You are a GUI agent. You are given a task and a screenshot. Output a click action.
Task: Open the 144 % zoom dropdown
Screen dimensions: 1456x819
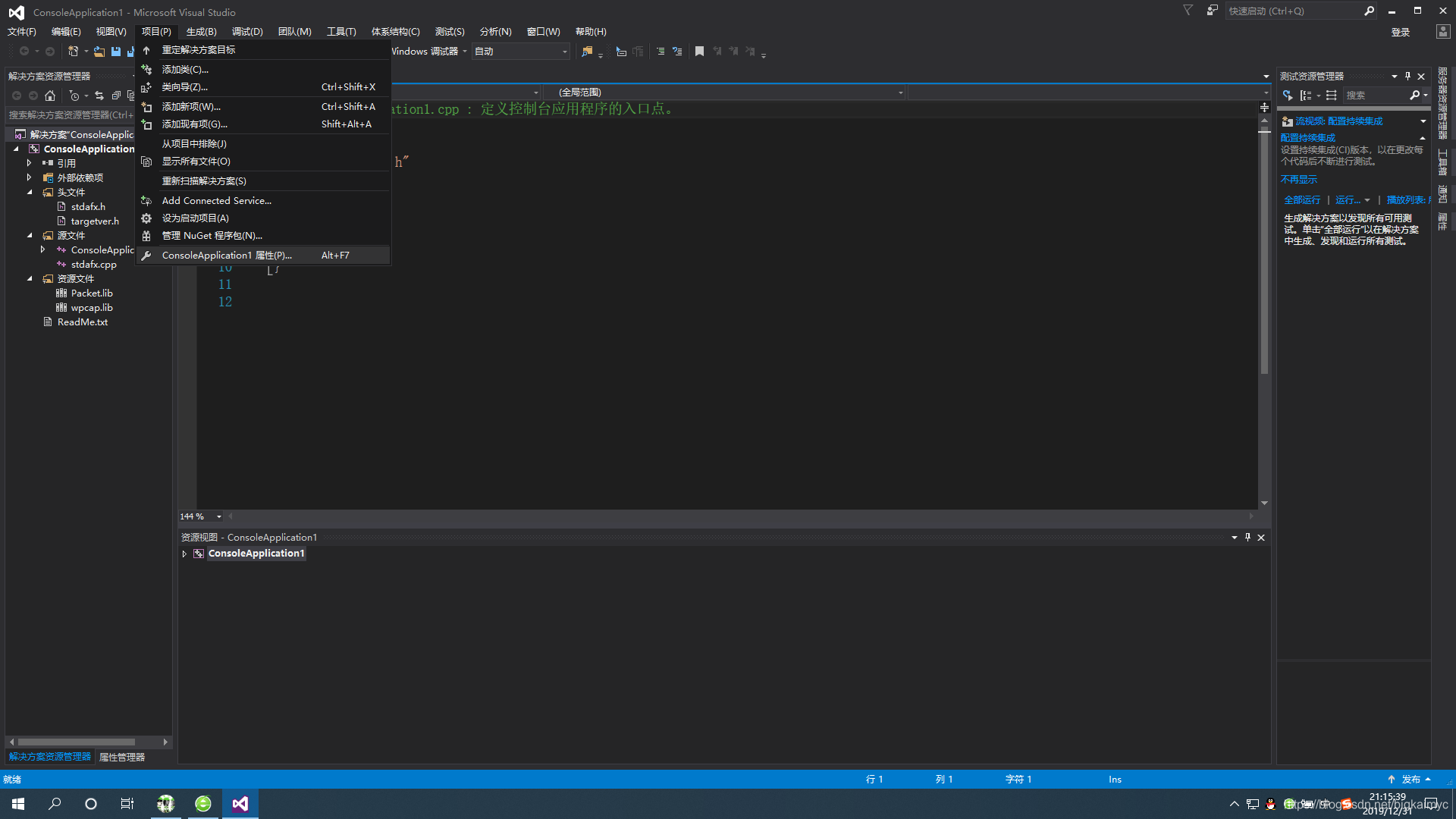point(219,516)
